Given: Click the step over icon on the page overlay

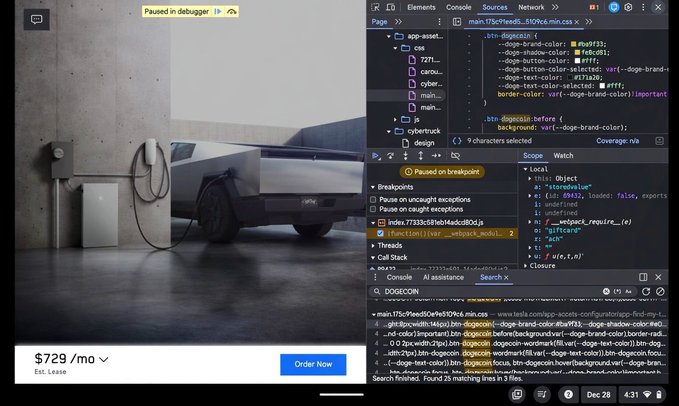Looking at the screenshot, I should click(x=232, y=12).
